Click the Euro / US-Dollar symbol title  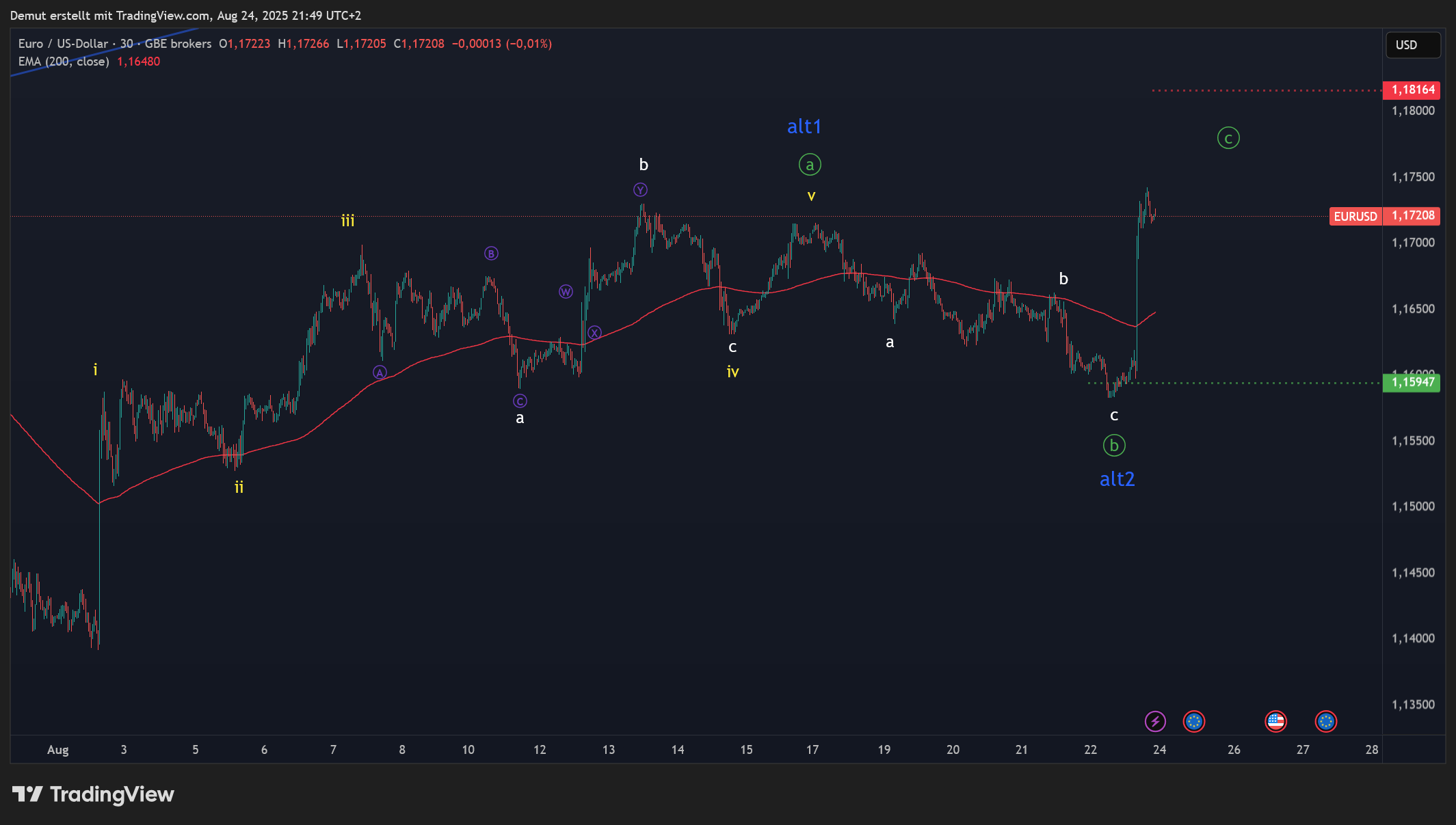pyautogui.click(x=63, y=44)
